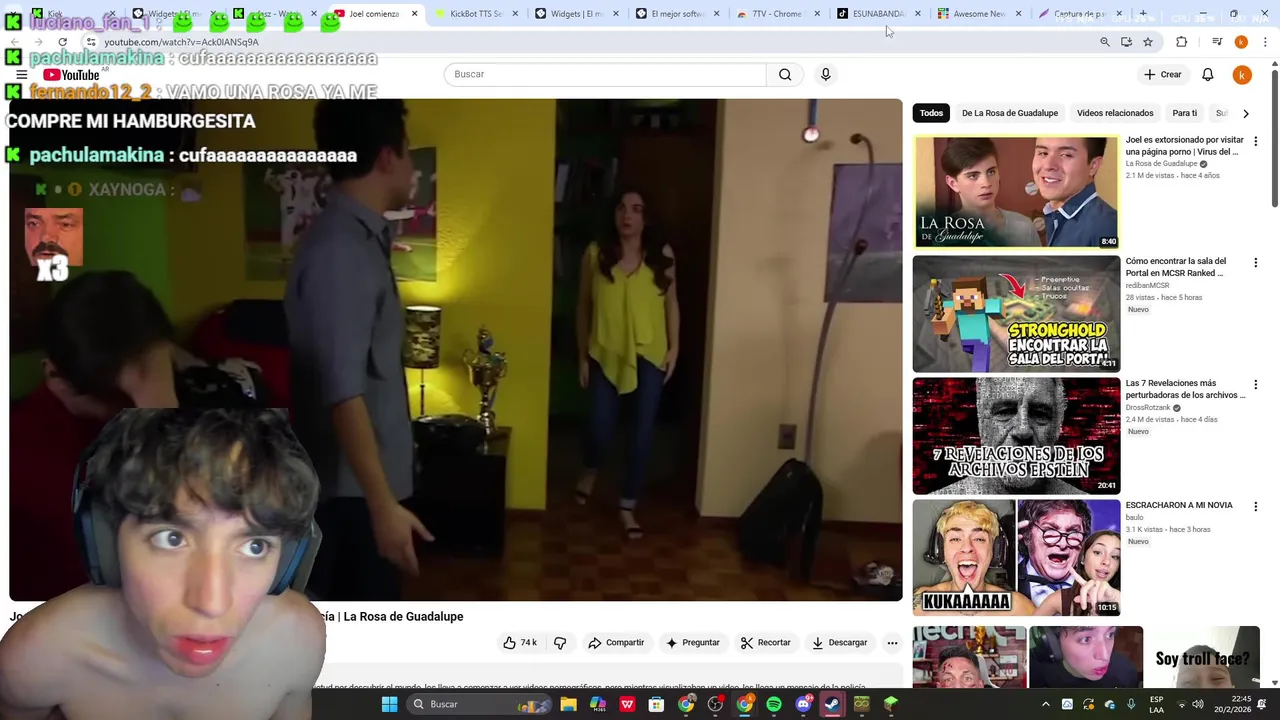
Task: Open File Explorer from taskbar
Action: coord(568,704)
